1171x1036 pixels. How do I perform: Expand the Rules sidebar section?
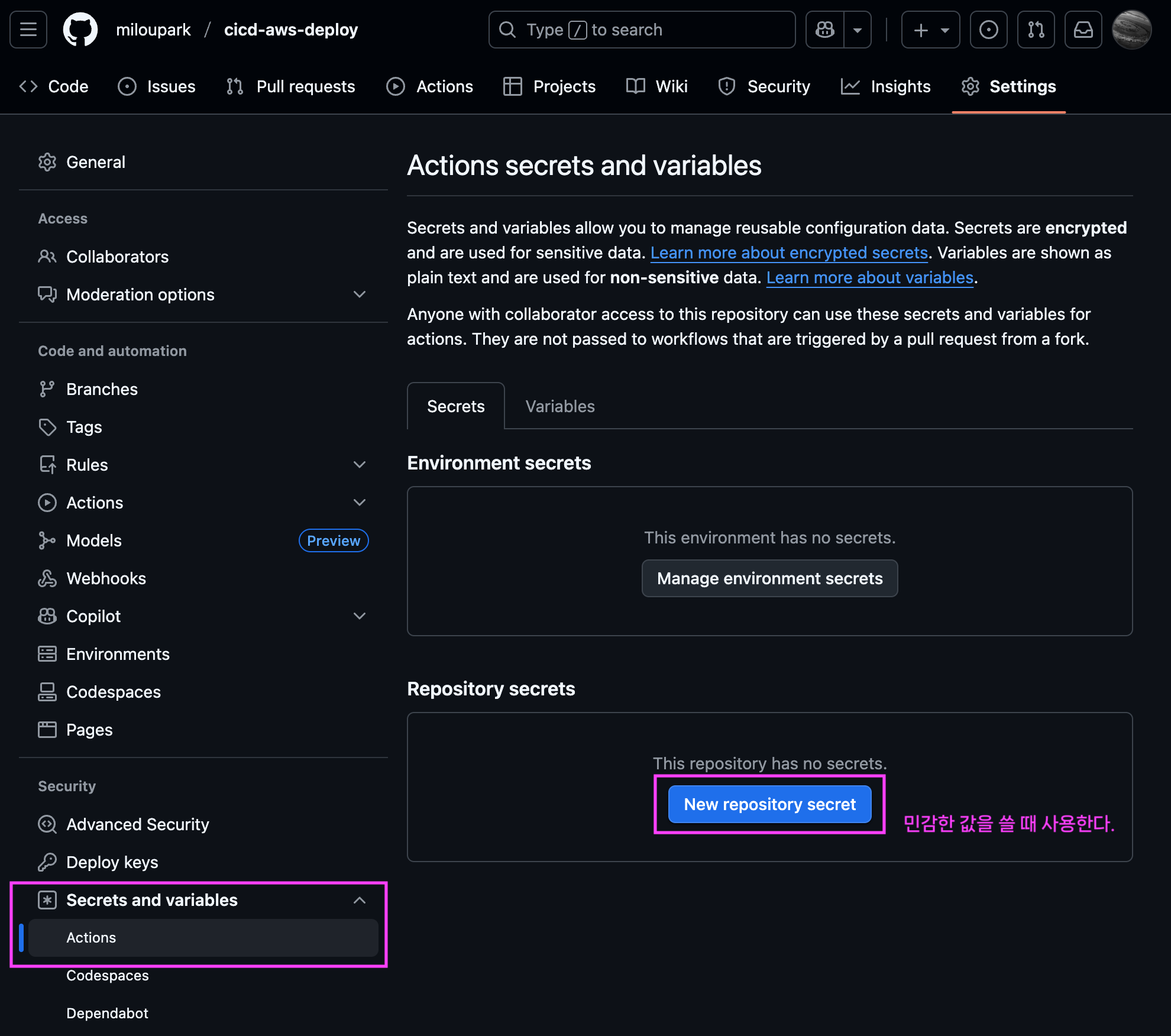pos(359,465)
